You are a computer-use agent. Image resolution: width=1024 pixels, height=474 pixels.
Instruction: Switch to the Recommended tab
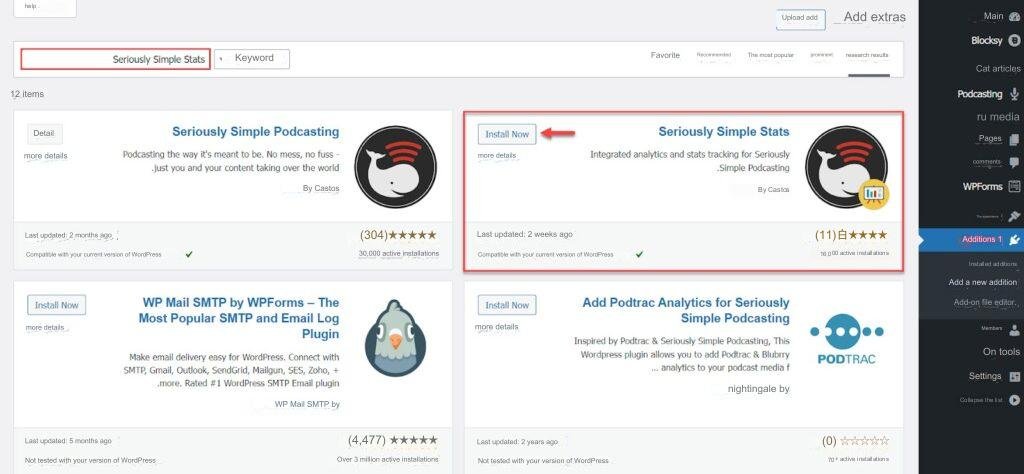[713, 55]
